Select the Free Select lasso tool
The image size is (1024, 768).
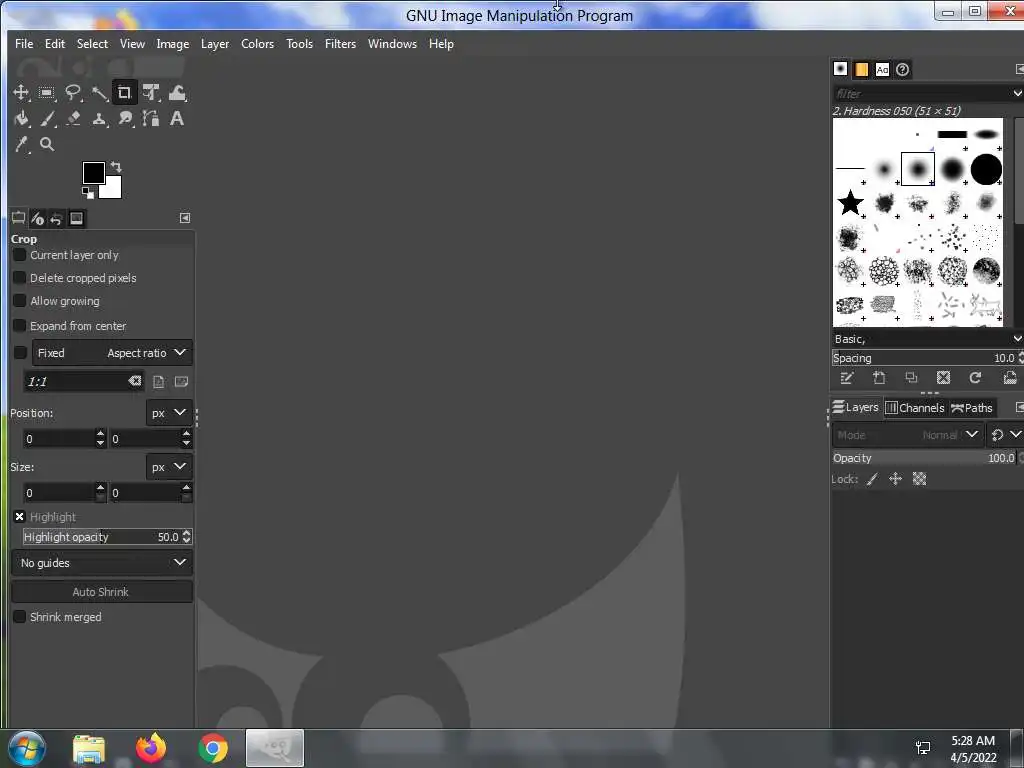[72, 93]
